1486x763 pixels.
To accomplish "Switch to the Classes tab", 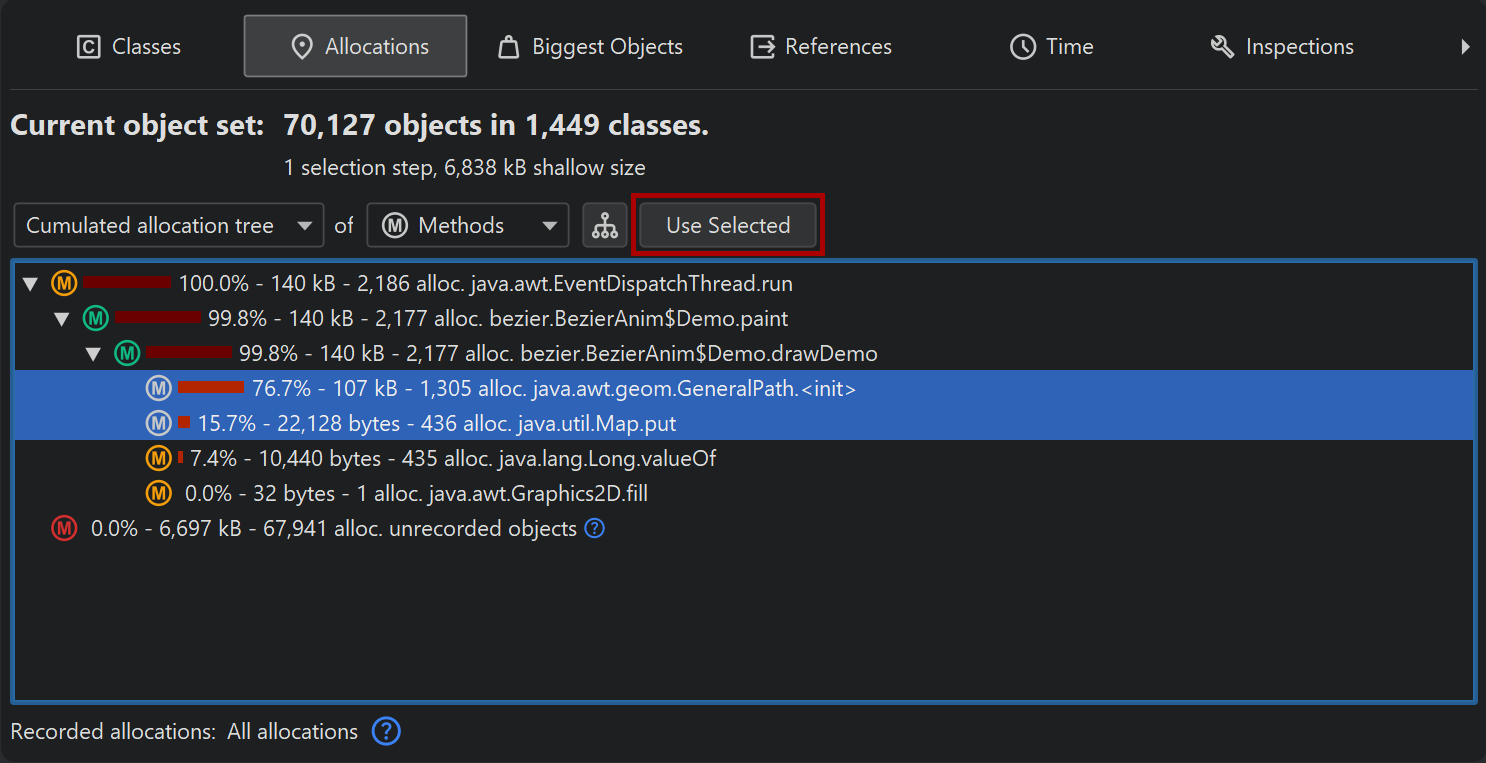I will click(129, 47).
